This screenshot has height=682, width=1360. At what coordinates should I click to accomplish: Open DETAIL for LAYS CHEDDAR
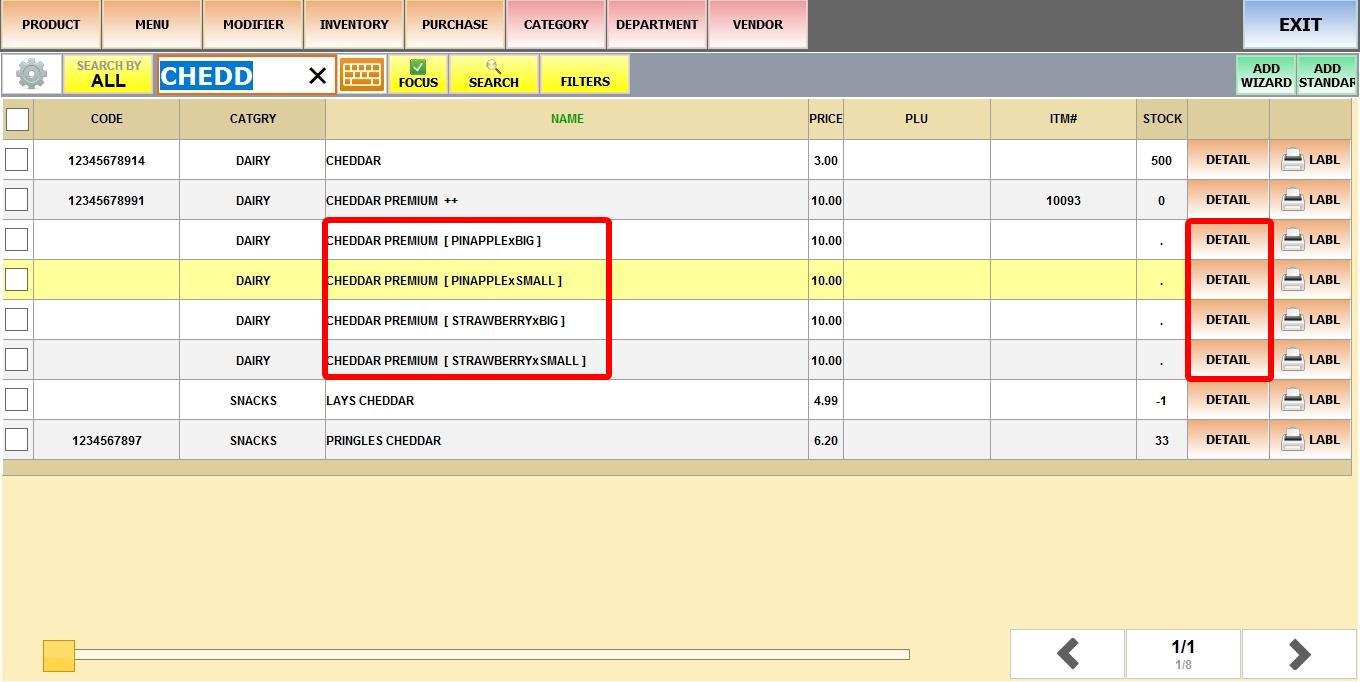[x=1227, y=400]
